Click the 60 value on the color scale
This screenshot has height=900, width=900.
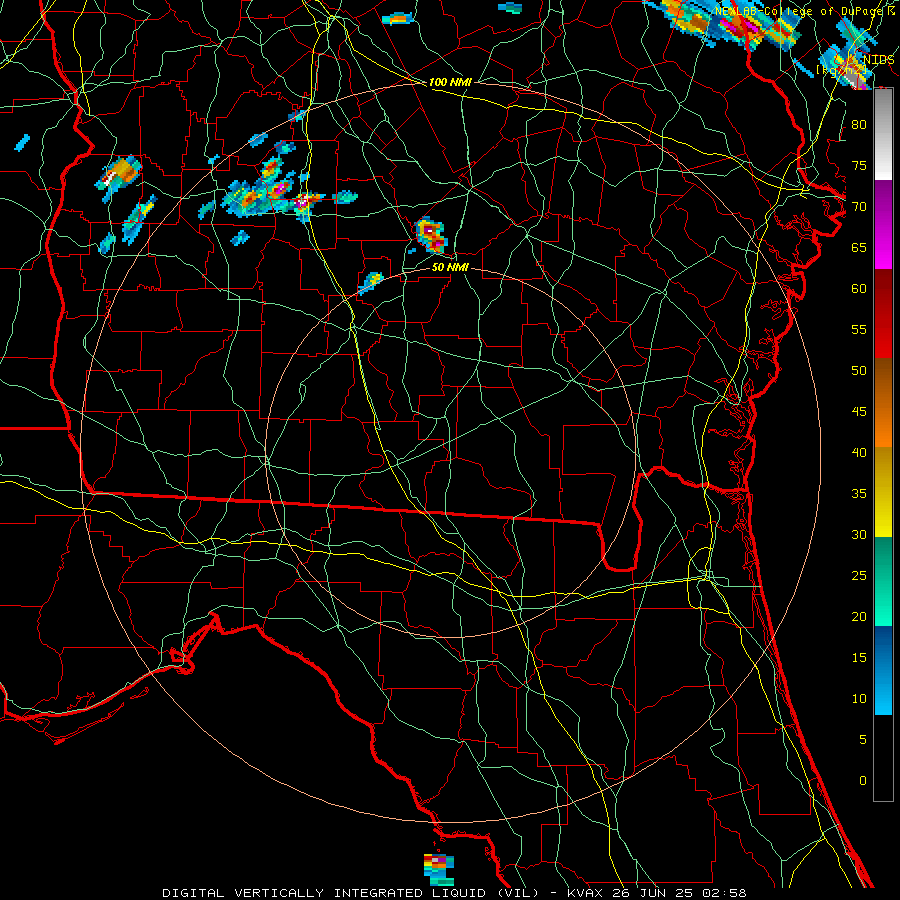point(859,289)
